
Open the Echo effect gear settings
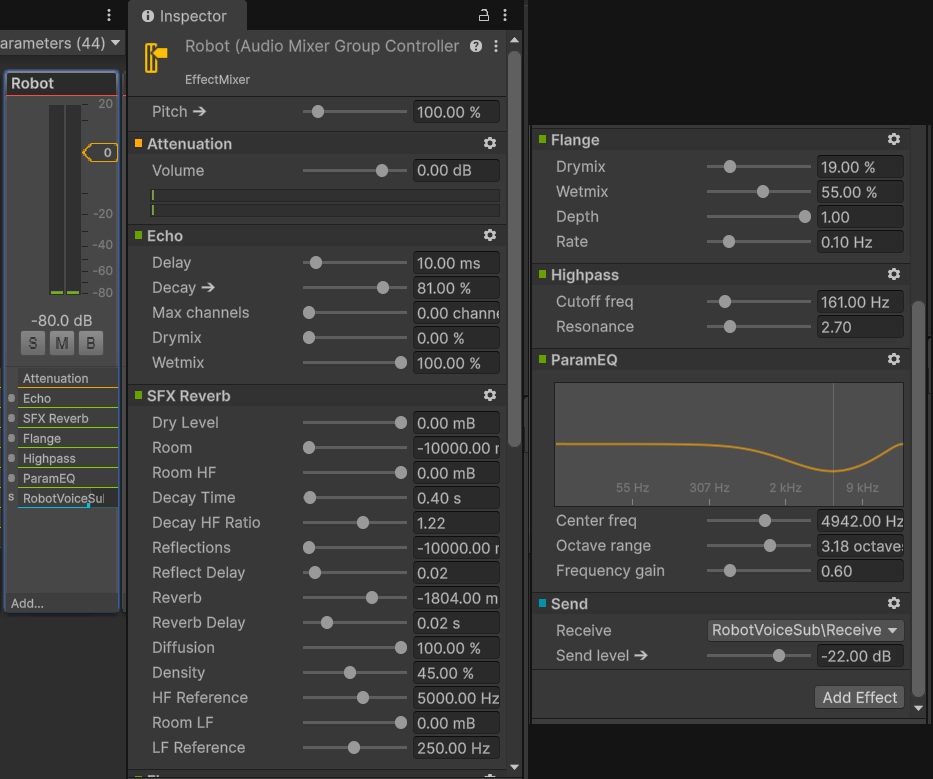point(489,235)
